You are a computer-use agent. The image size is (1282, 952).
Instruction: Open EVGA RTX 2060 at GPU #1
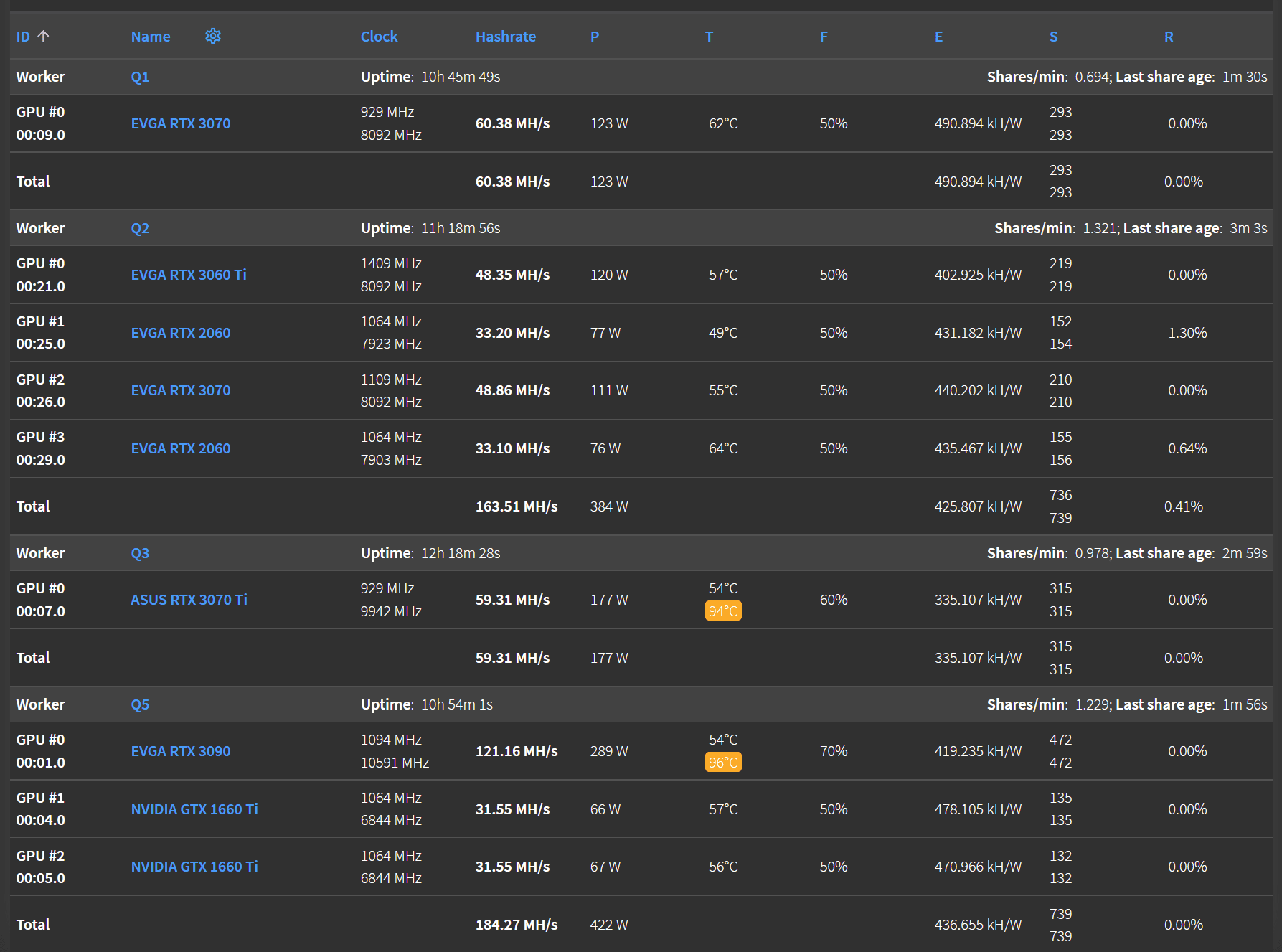point(181,333)
